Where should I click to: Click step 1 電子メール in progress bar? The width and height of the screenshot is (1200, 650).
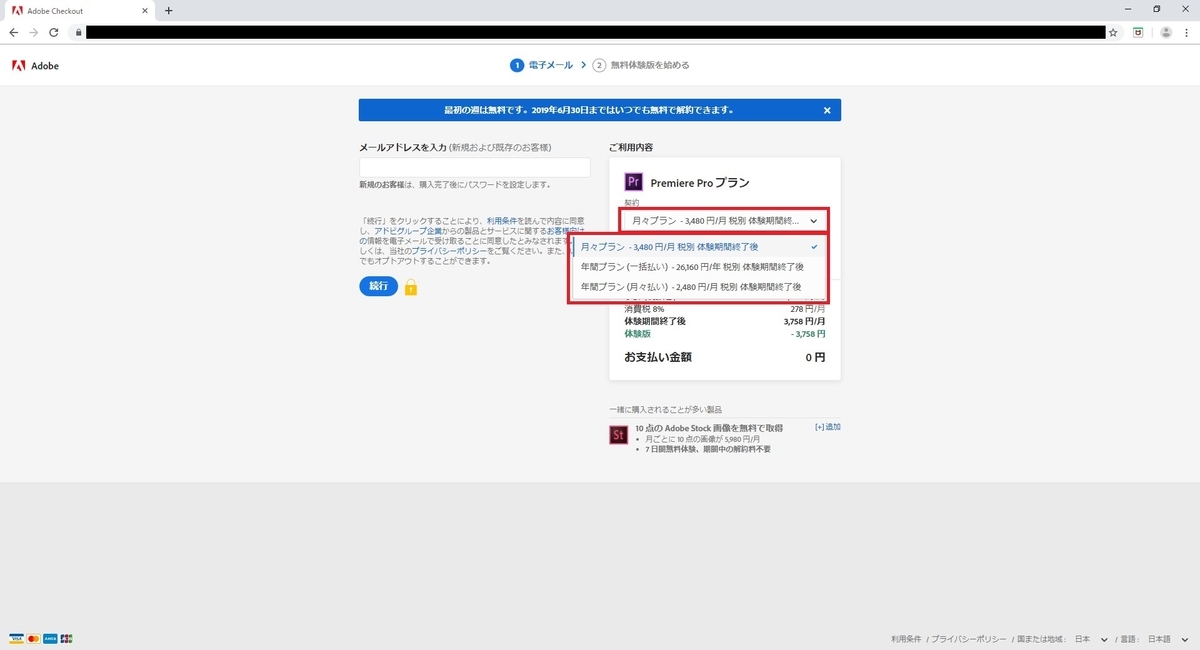pyautogui.click(x=542, y=65)
